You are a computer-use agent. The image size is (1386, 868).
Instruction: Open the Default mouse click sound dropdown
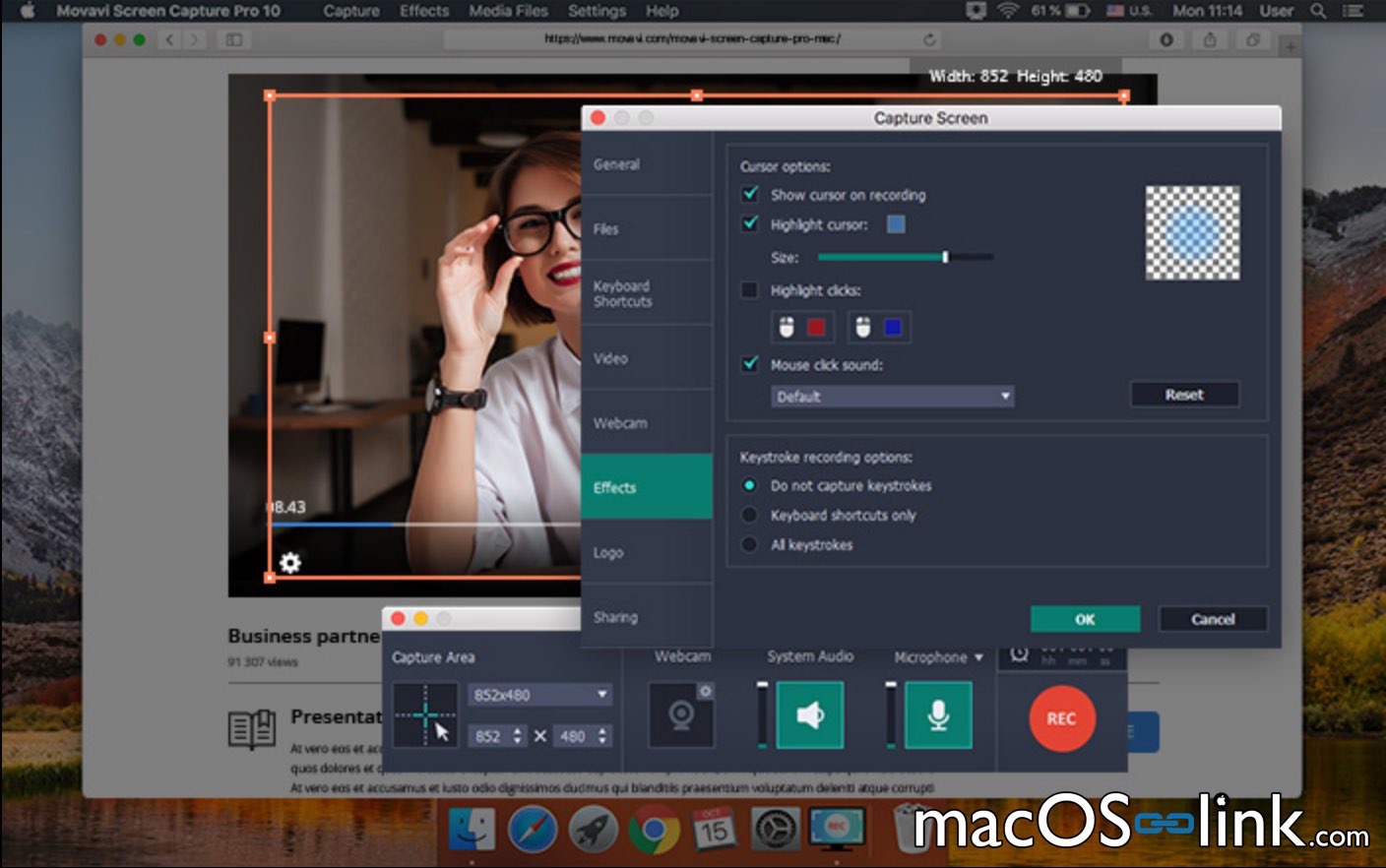[x=891, y=396]
